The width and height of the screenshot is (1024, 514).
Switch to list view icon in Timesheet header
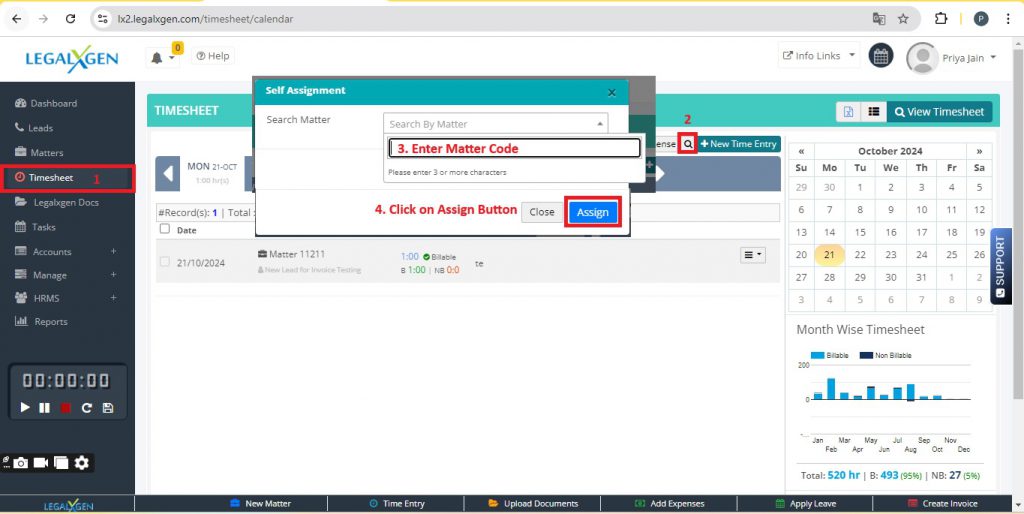tap(873, 112)
